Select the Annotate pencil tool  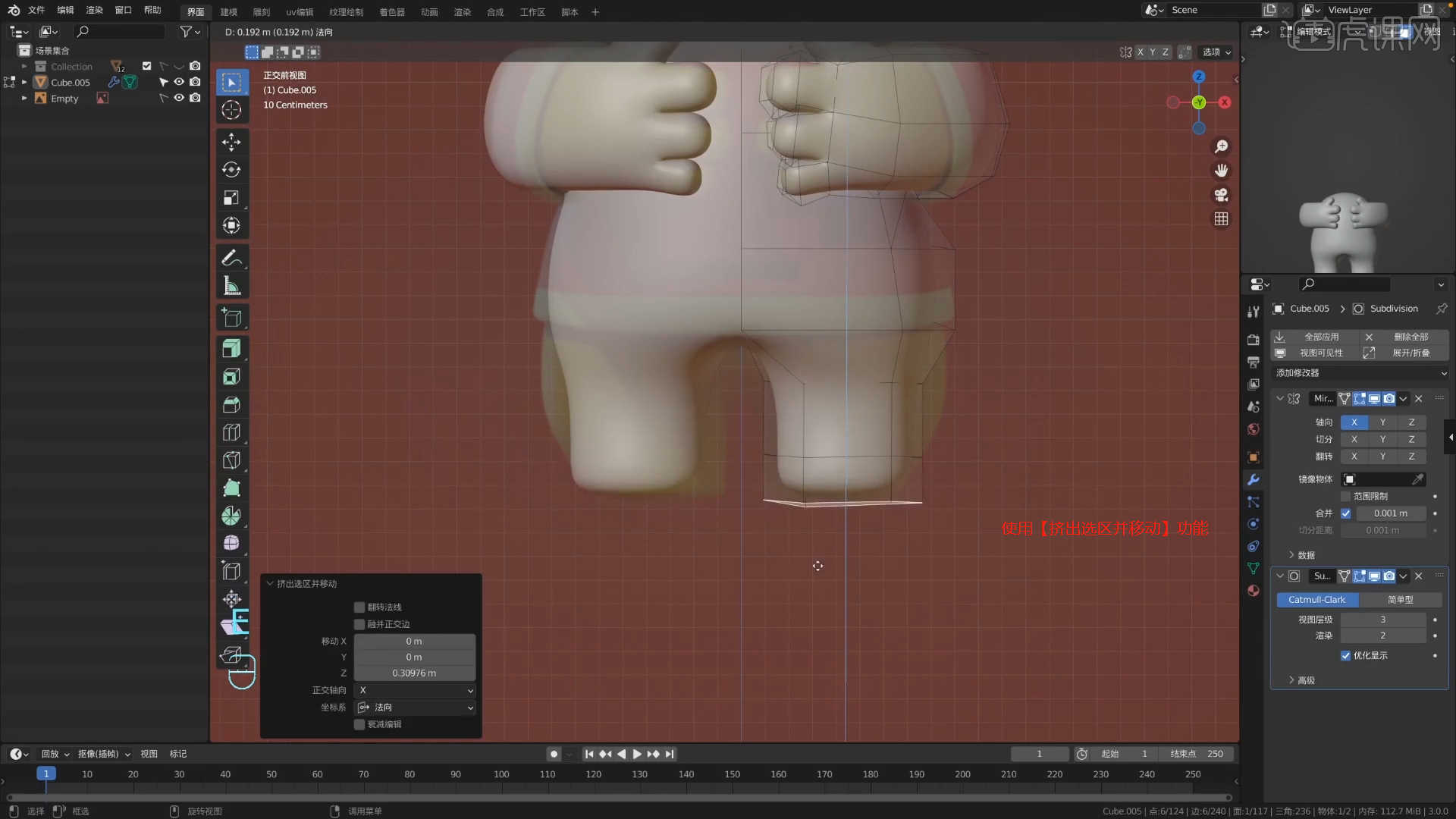(x=231, y=258)
